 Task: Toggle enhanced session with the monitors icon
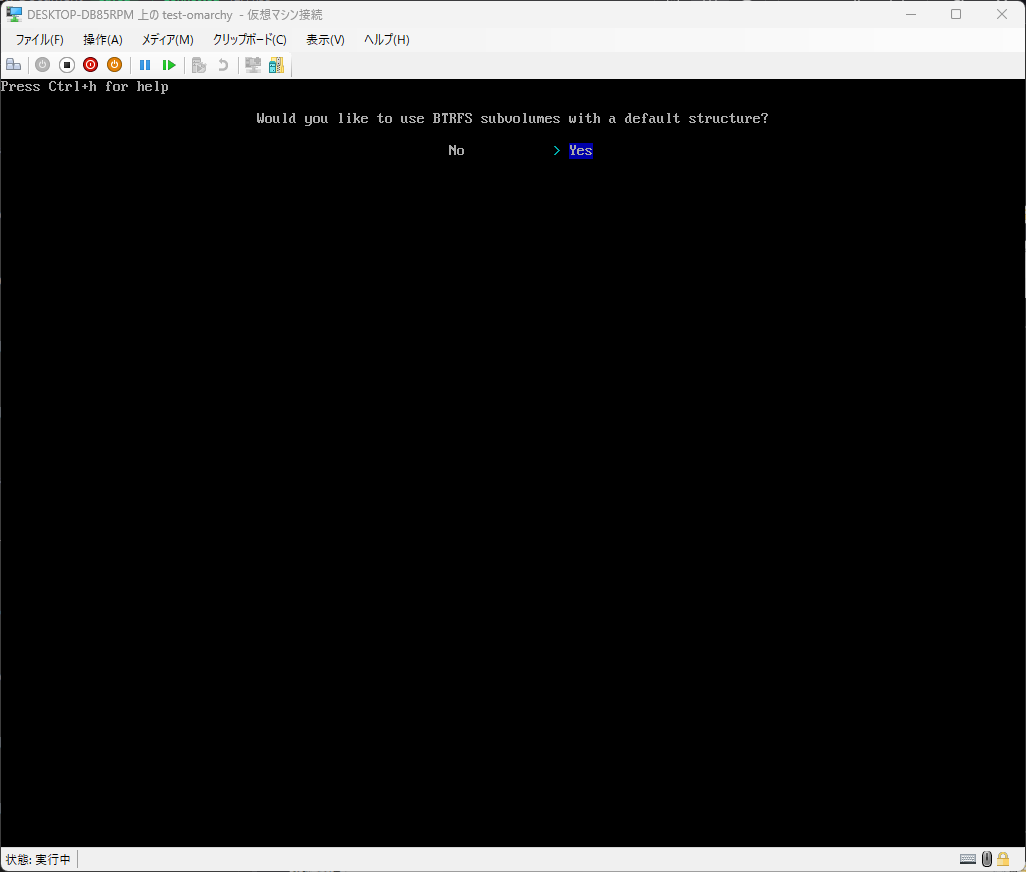click(x=253, y=65)
